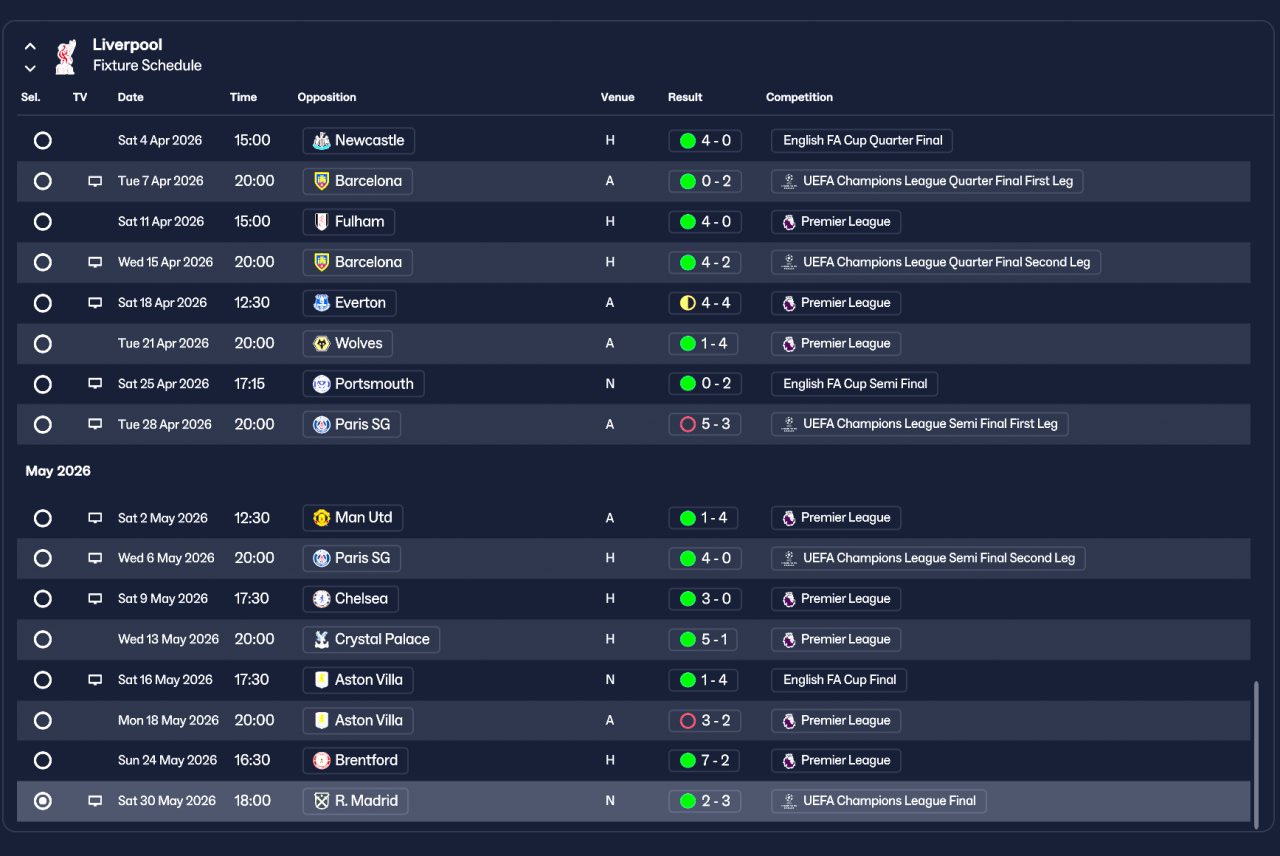Open the English FA Cup Final competition
This screenshot has height=856, width=1280.
[840, 680]
